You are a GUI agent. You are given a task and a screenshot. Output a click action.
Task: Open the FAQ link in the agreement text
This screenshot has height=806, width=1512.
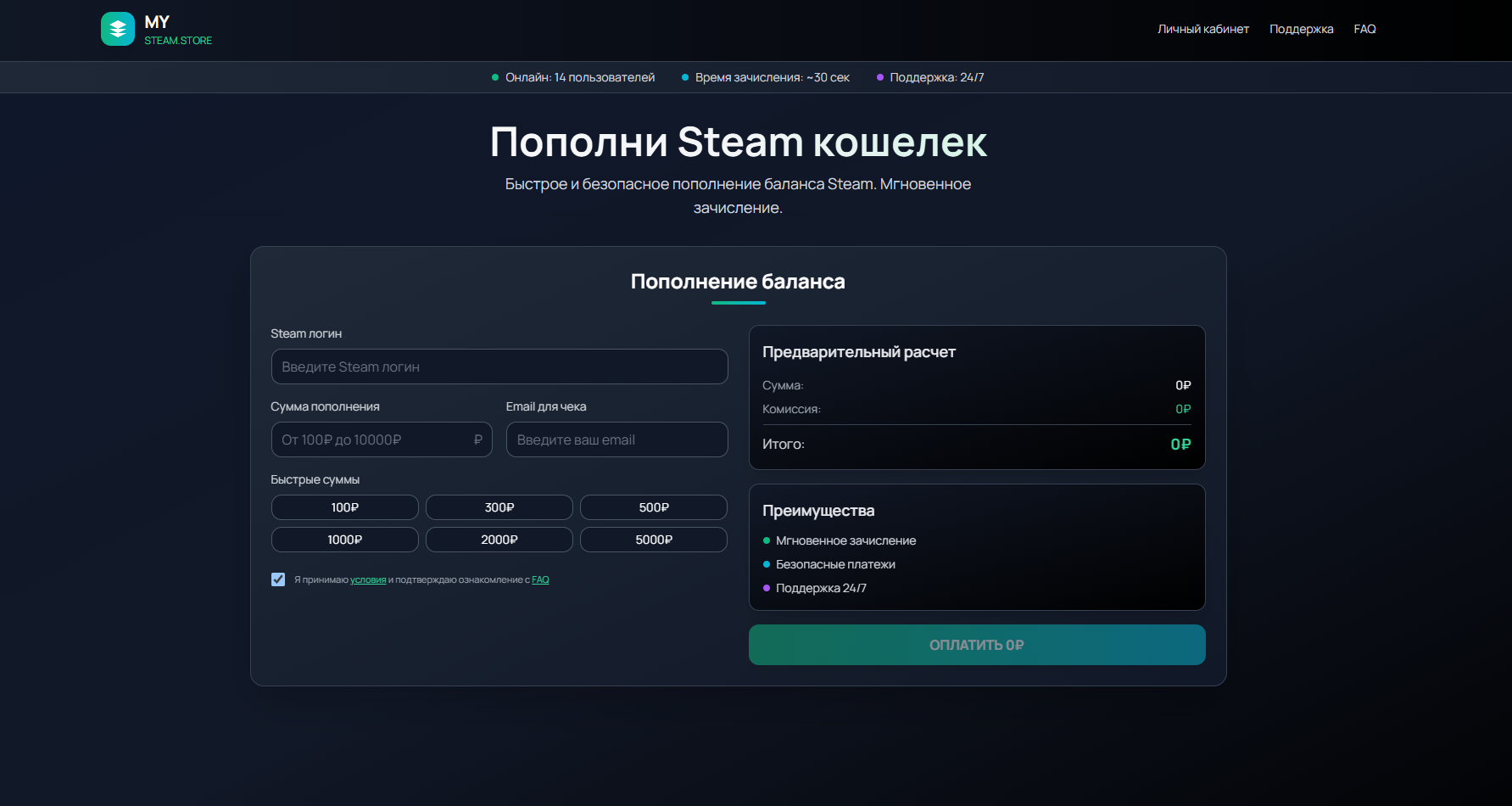(540, 580)
